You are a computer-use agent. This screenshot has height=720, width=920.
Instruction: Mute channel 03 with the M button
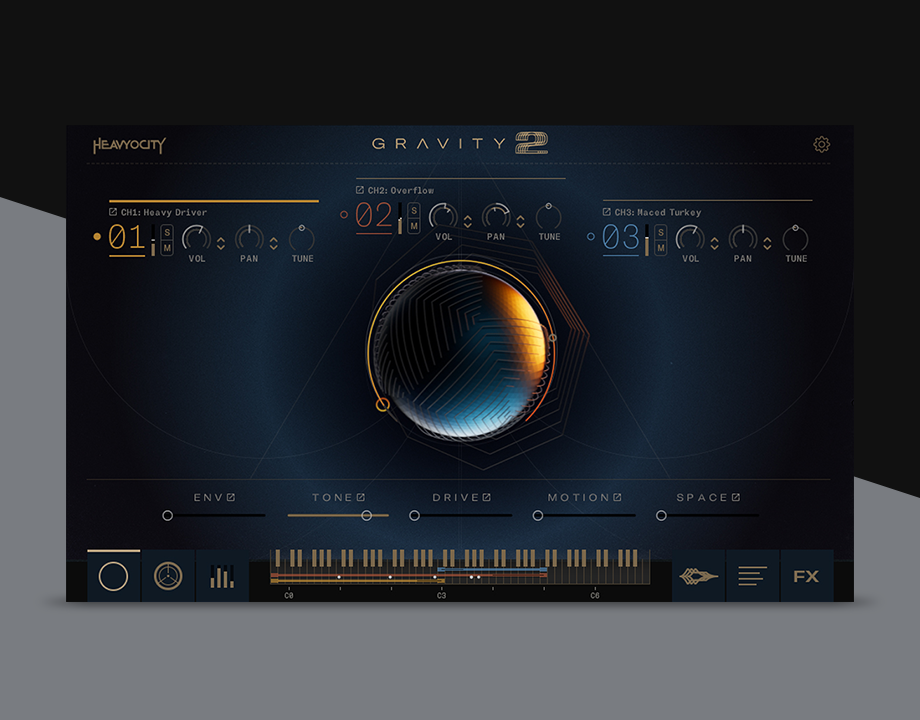click(x=661, y=248)
